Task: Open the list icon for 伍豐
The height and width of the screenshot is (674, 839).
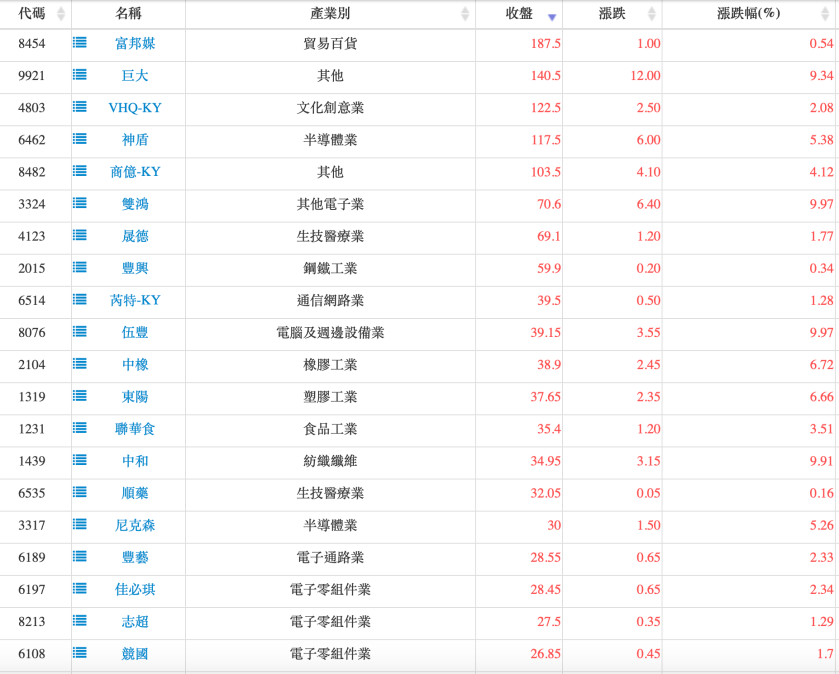Action: coord(80,332)
